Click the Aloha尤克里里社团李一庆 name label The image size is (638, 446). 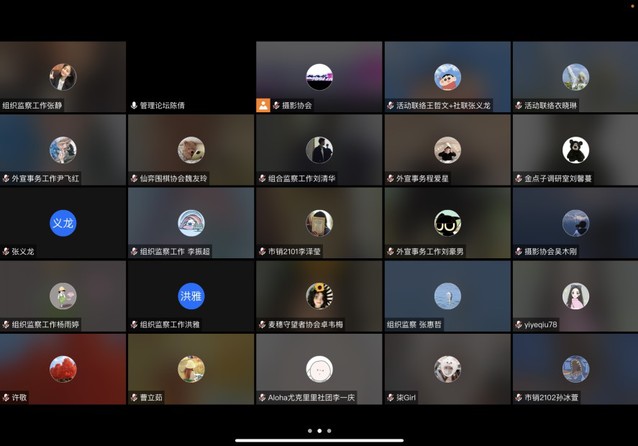pos(311,397)
